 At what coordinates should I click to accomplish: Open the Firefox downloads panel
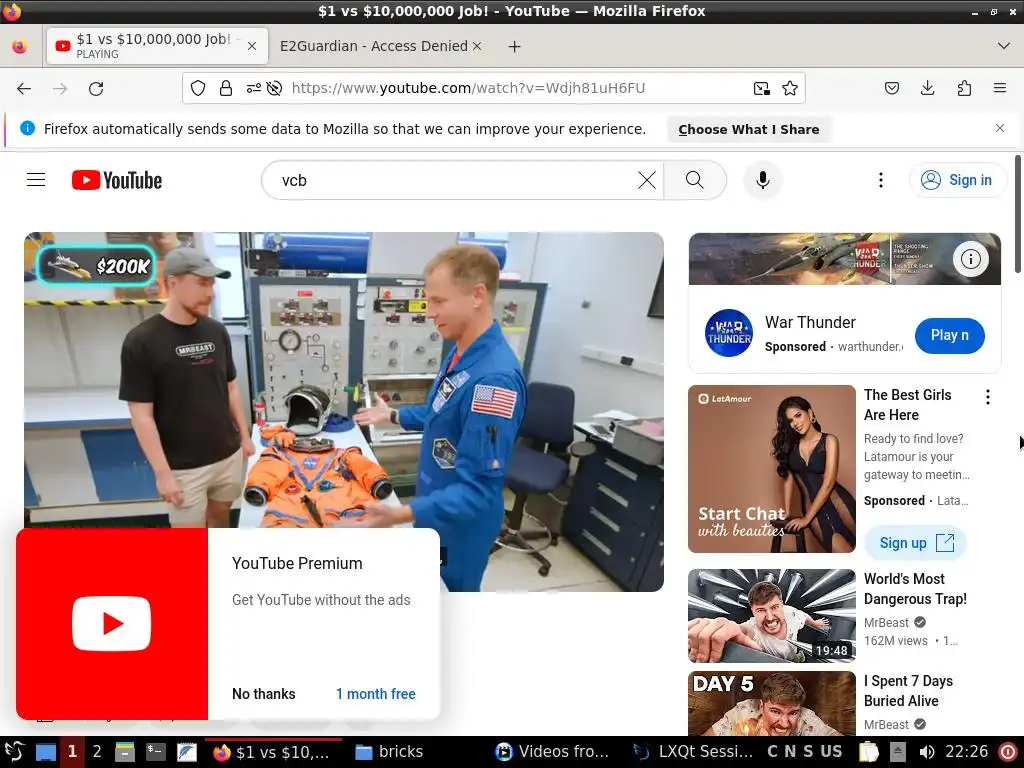click(x=927, y=88)
